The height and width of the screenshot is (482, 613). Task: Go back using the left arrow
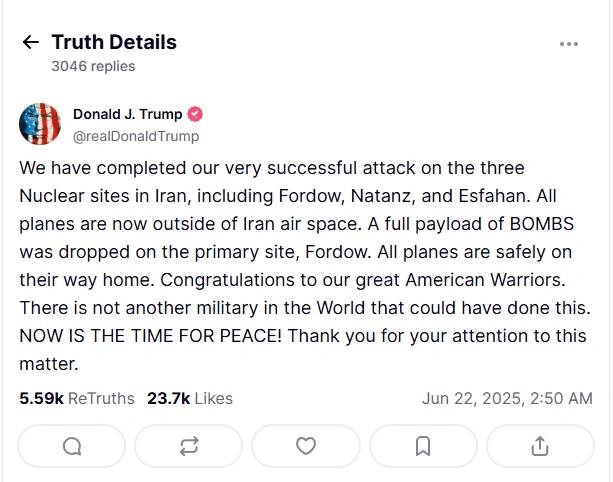(x=31, y=43)
